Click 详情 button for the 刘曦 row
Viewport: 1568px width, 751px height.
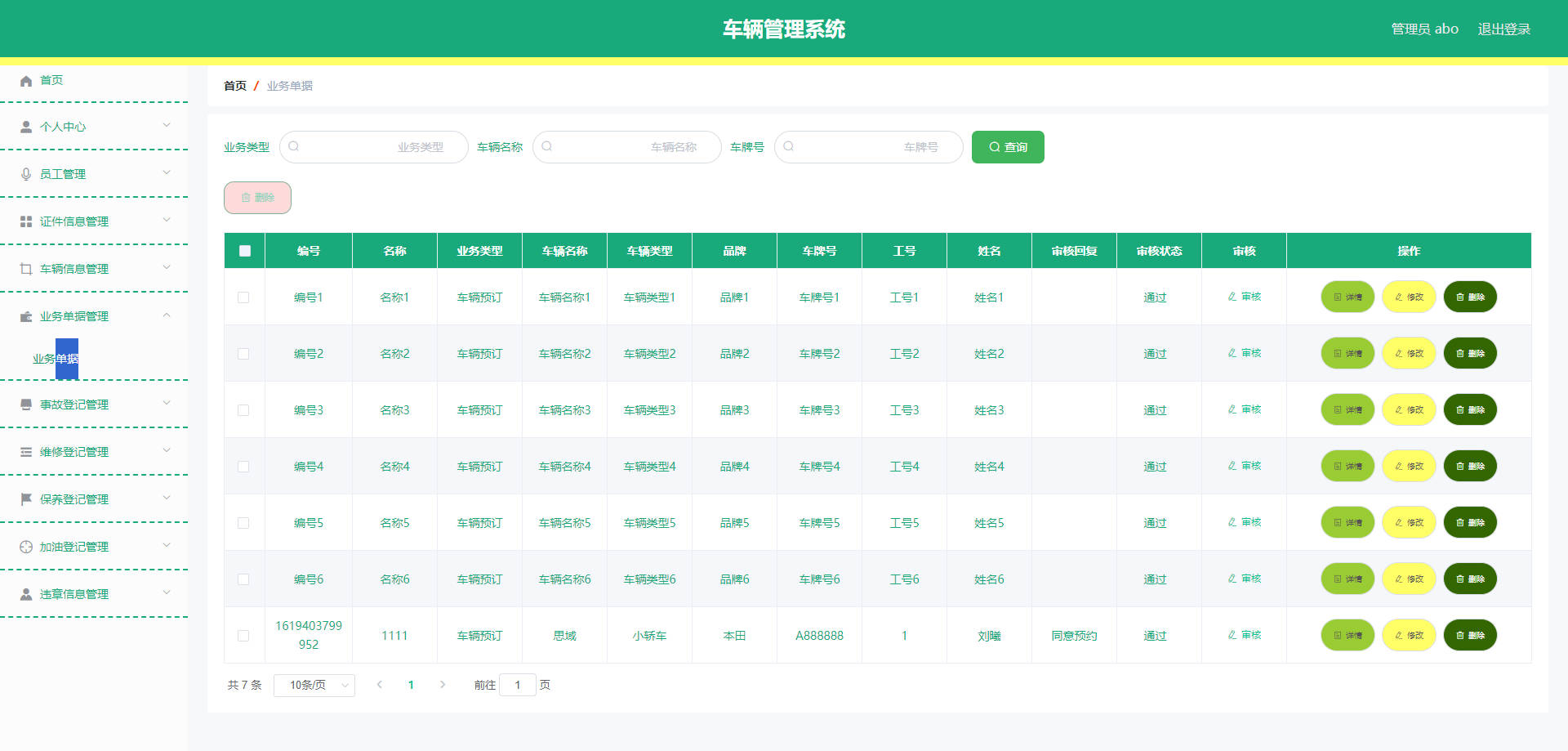click(x=1347, y=635)
